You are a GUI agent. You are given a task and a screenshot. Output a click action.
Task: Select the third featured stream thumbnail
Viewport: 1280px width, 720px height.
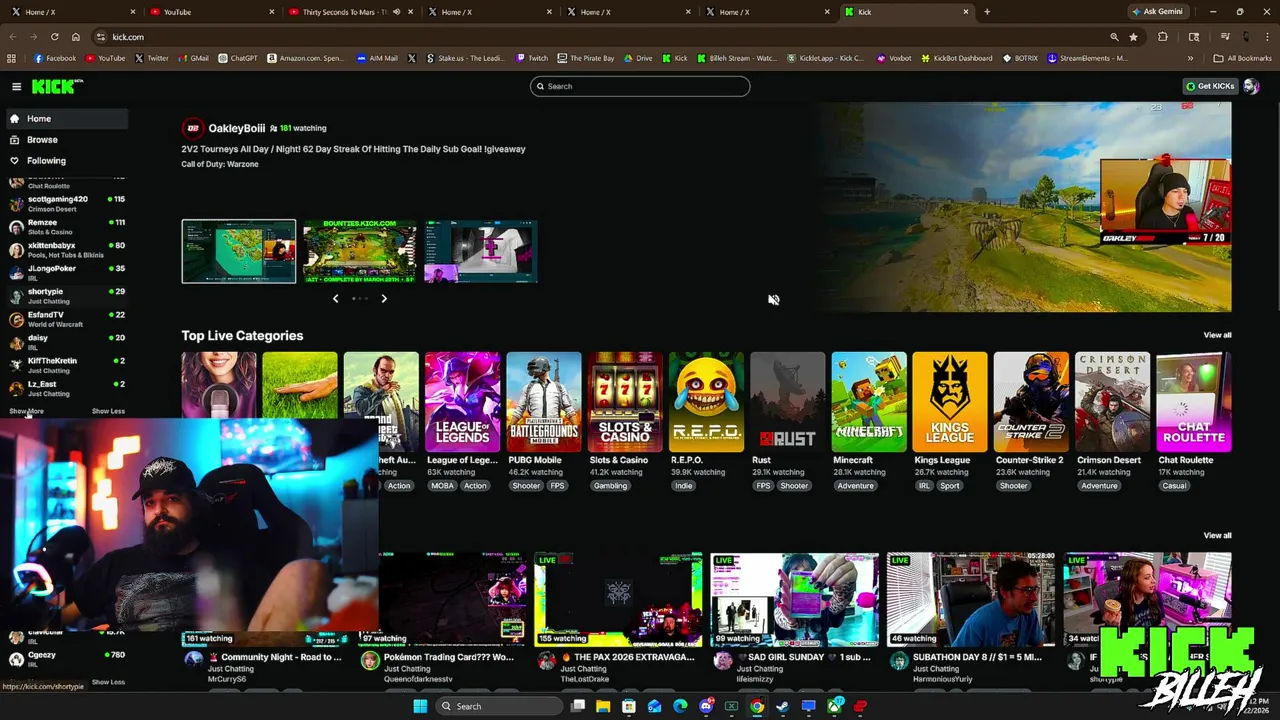481,251
